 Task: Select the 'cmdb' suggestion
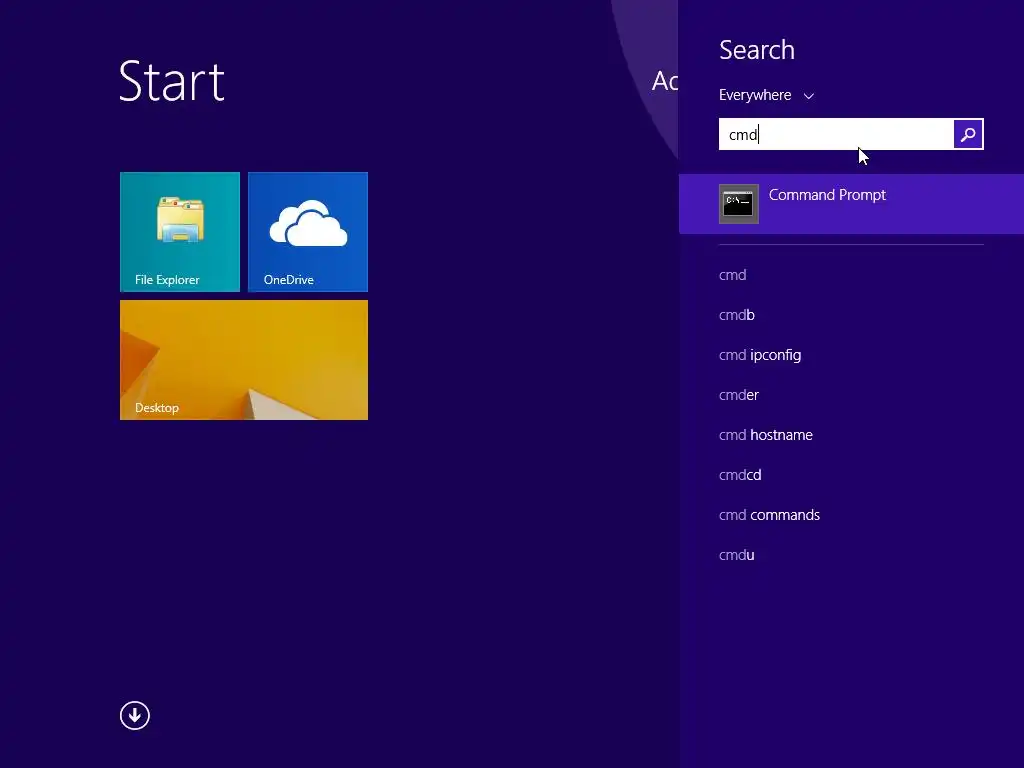(737, 315)
